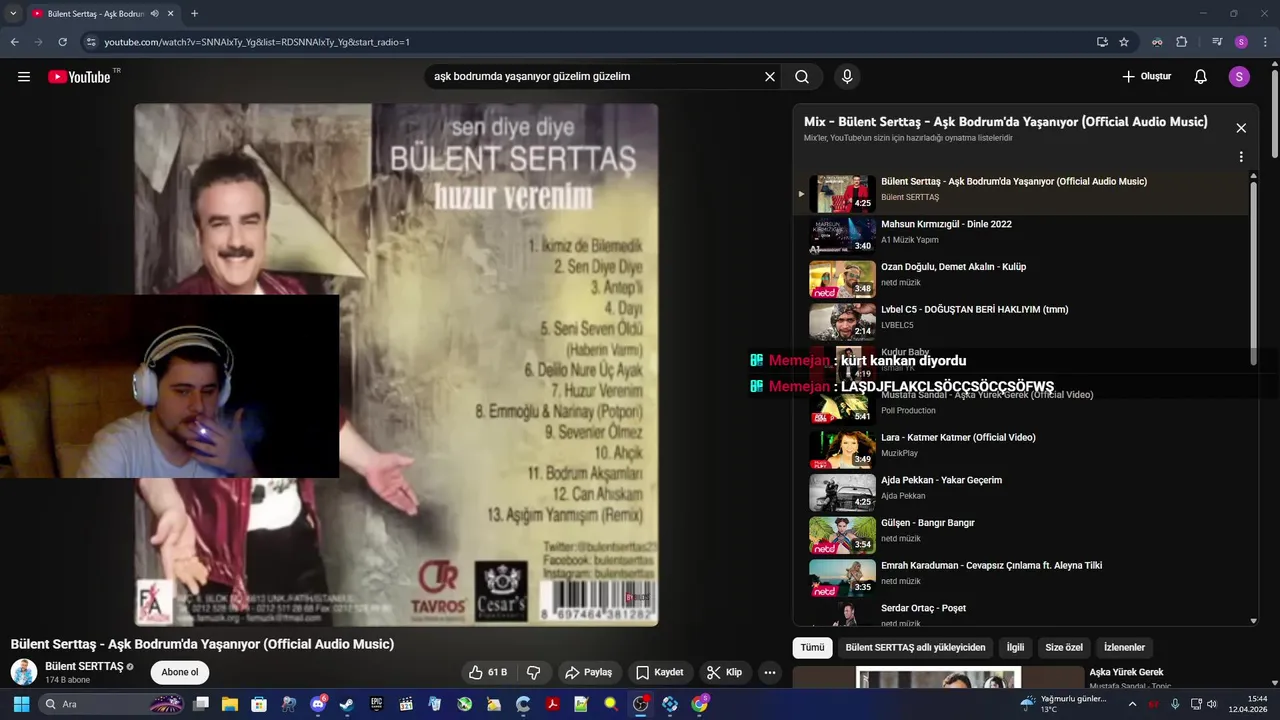Subscribe with Abone ol button
Viewport: 1280px width, 720px height.
[180, 672]
